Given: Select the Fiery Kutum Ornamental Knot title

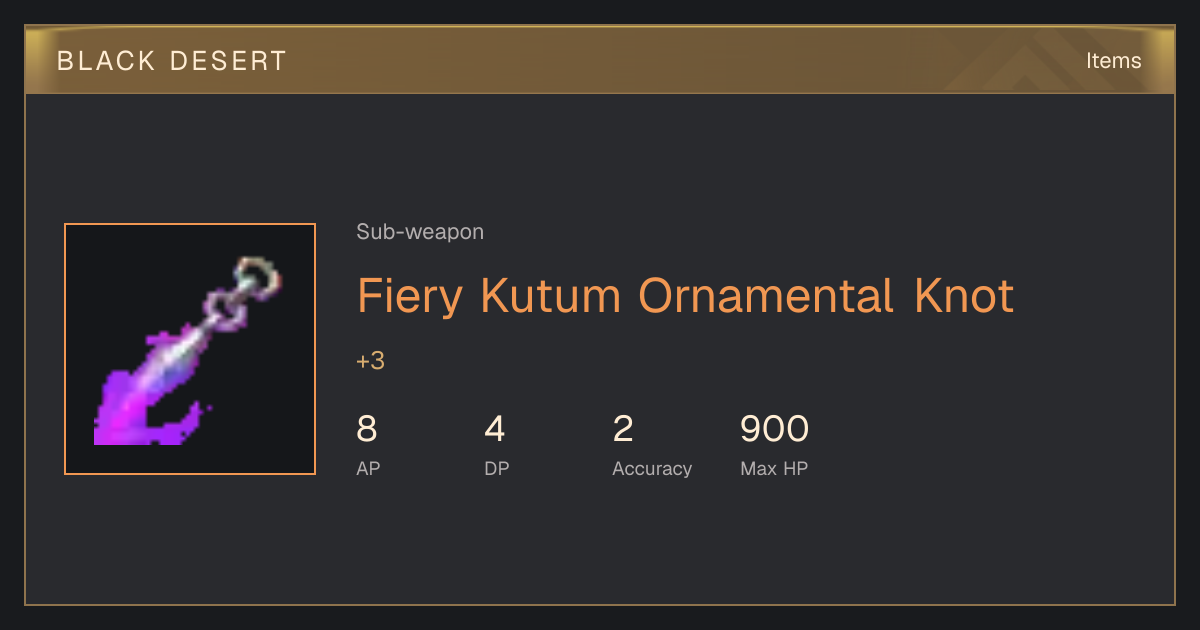Looking at the screenshot, I should click(x=686, y=296).
